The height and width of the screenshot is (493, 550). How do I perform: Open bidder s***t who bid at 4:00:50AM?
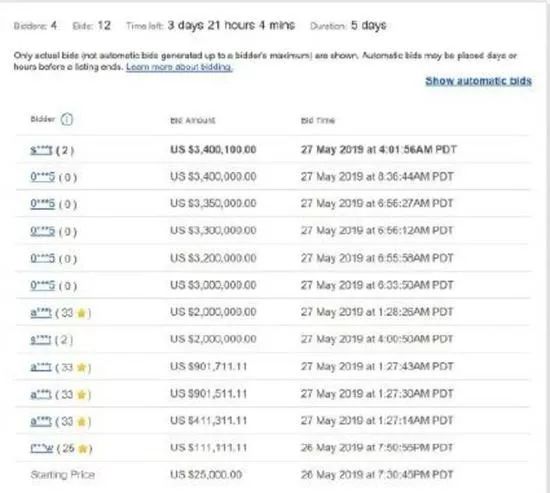(41, 340)
